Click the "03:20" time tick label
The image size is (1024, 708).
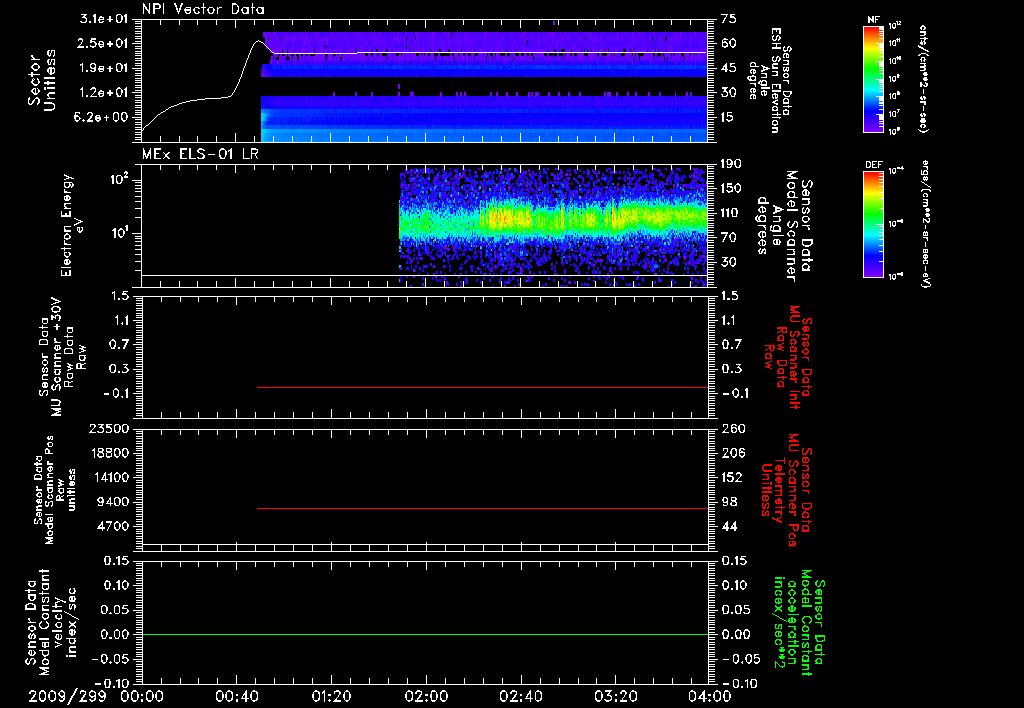[616, 696]
